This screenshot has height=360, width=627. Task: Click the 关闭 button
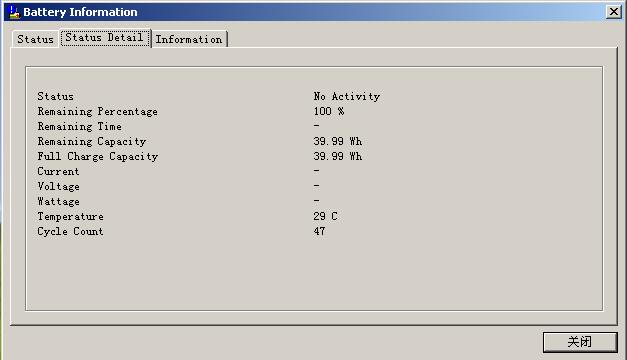coord(580,342)
